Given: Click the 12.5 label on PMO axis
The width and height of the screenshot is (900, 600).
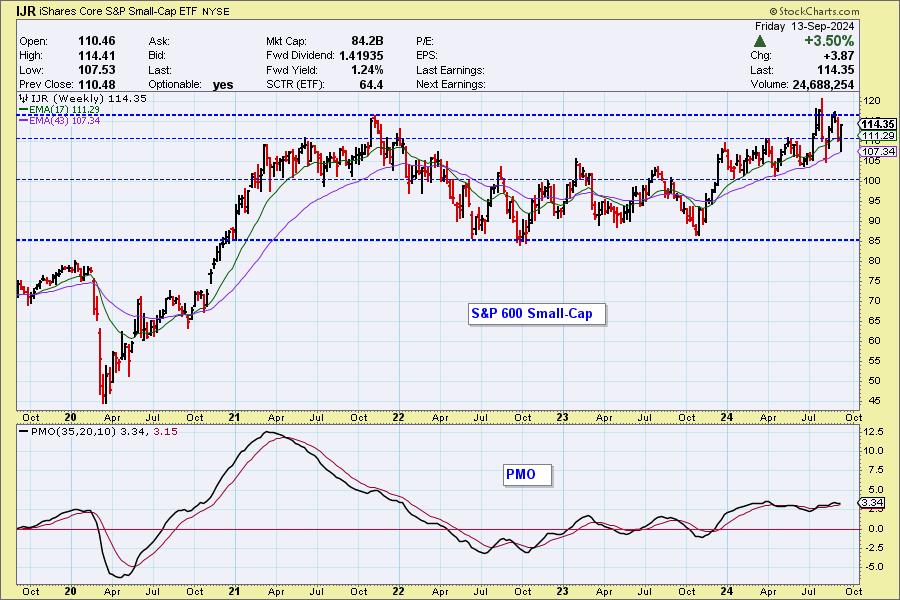Looking at the screenshot, I should pyautogui.click(x=872, y=432).
